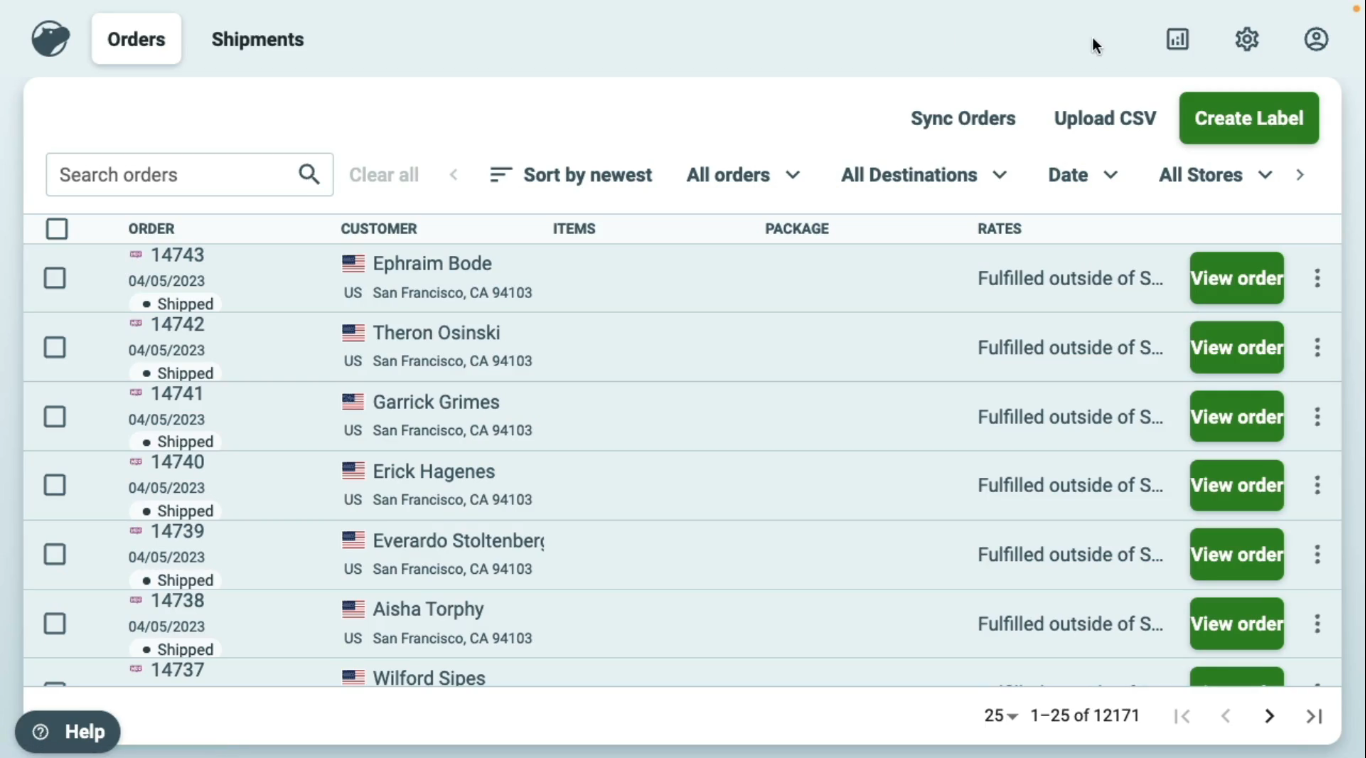This screenshot has height=758, width=1366.
Task: Click the sort icon beside Sort by newest
Action: (x=501, y=175)
